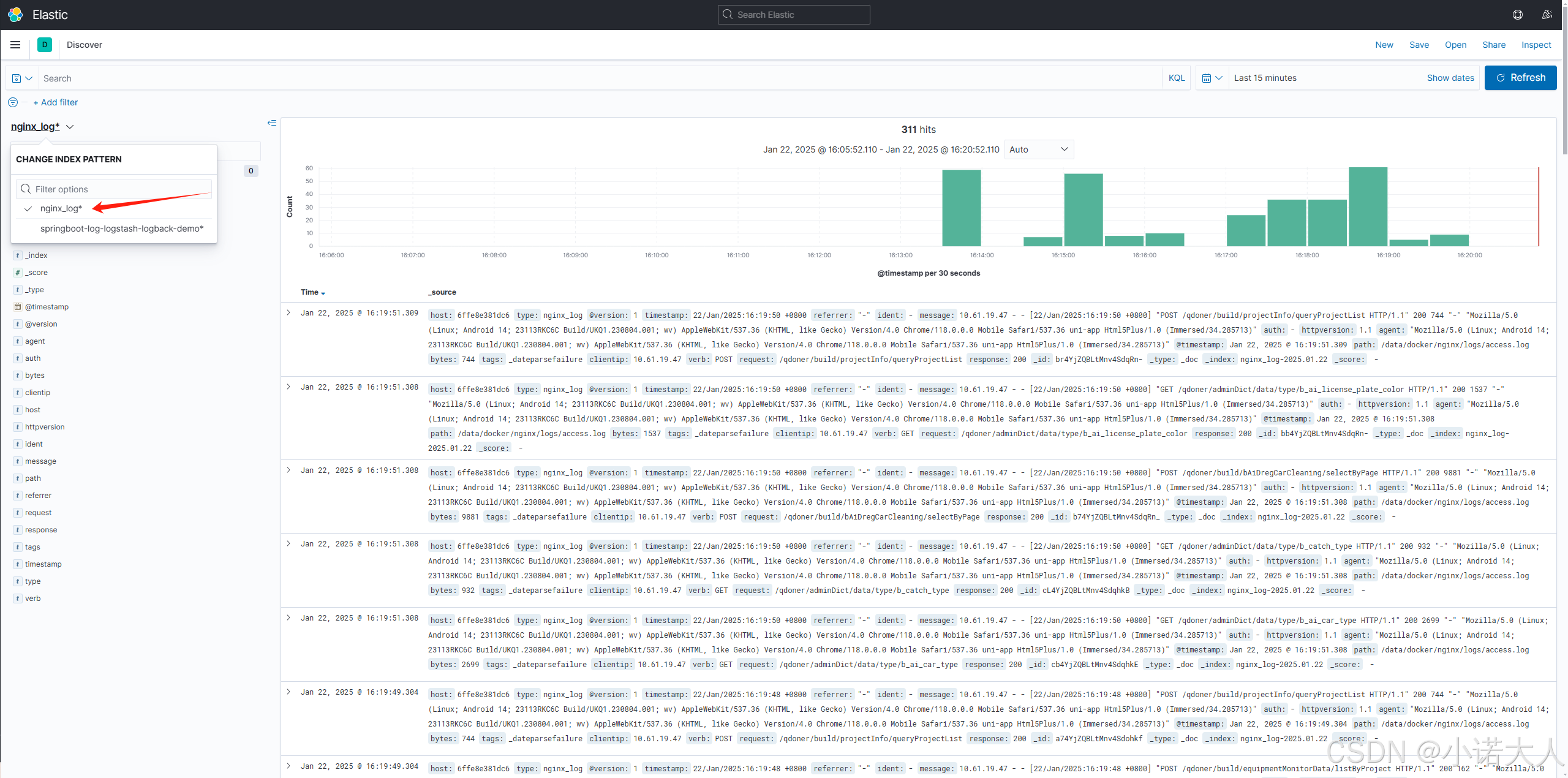Click the clientip field in sidebar
This screenshot has height=778, width=1568.
click(x=38, y=393)
